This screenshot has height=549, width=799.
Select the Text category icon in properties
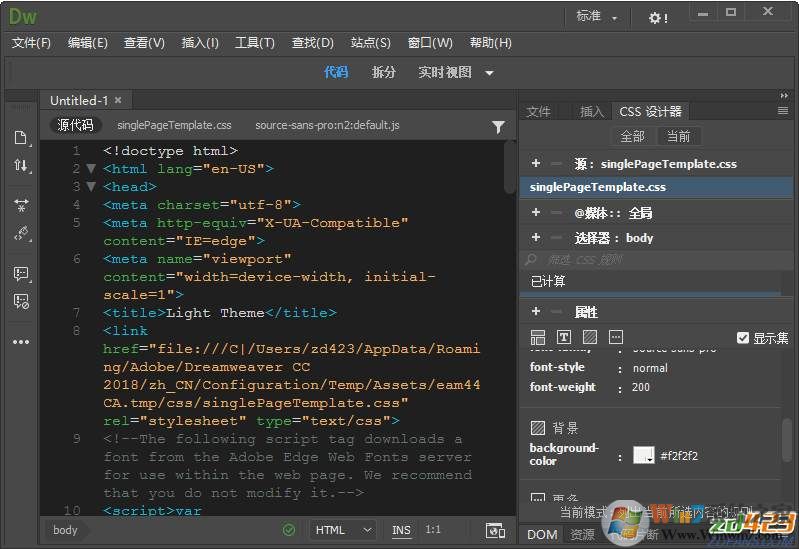click(564, 337)
